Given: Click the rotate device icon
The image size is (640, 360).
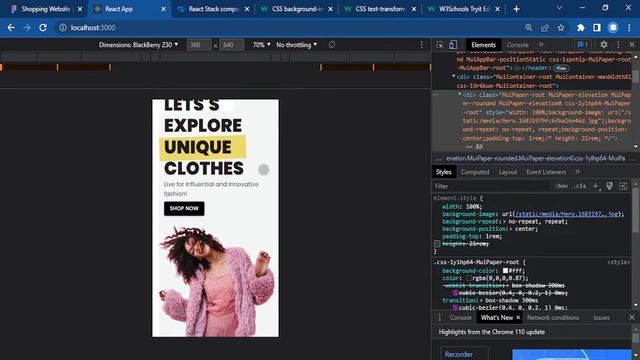Looking at the screenshot, I should [x=332, y=45].
